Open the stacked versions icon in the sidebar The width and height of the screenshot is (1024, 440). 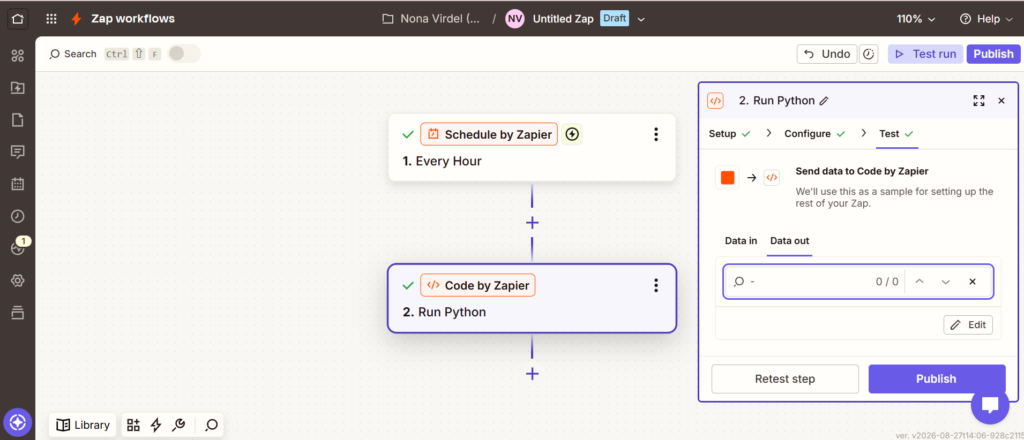coord(18,312)
